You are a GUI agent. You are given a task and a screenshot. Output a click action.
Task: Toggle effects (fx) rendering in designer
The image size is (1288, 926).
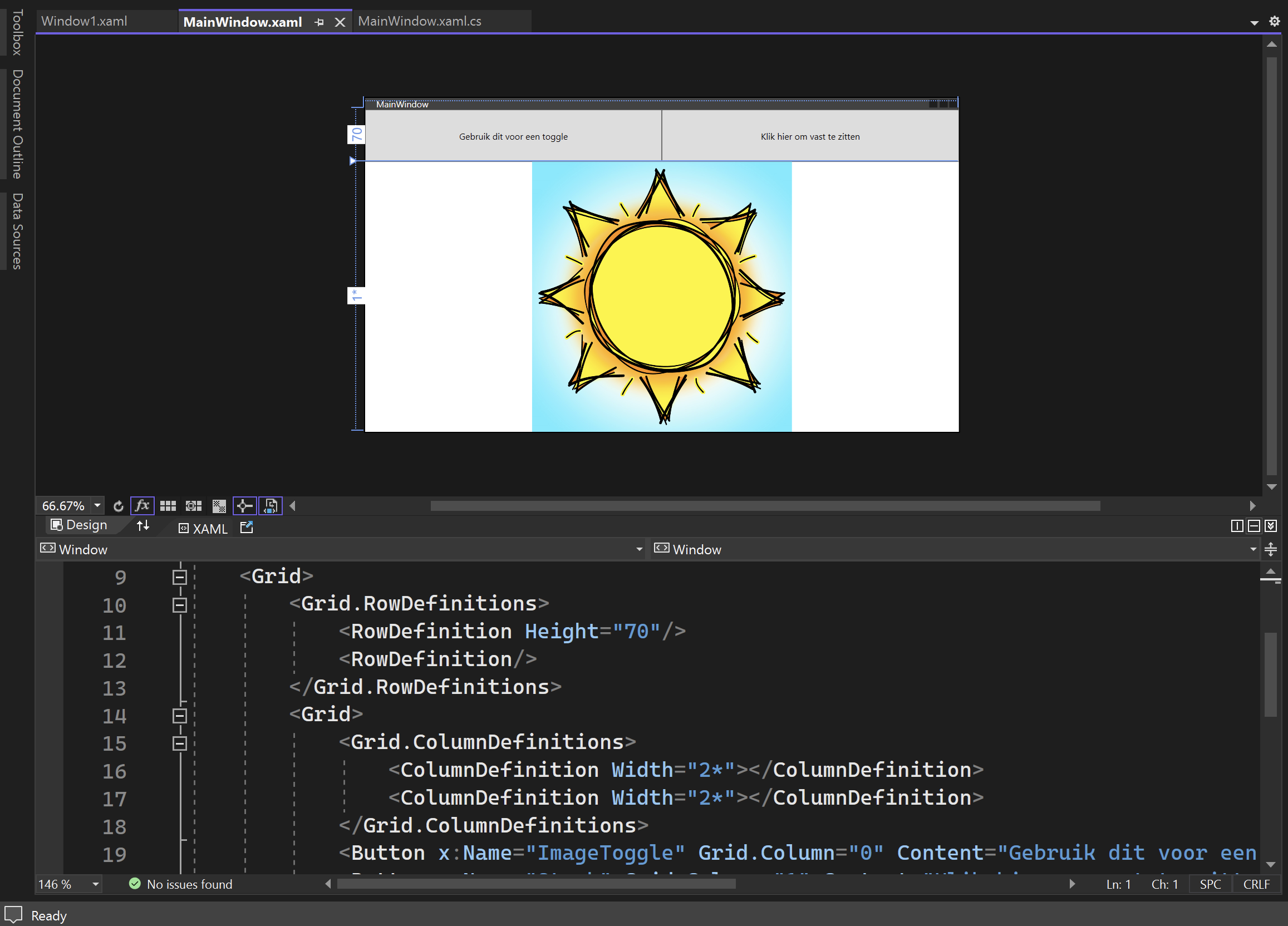point(142,506)
